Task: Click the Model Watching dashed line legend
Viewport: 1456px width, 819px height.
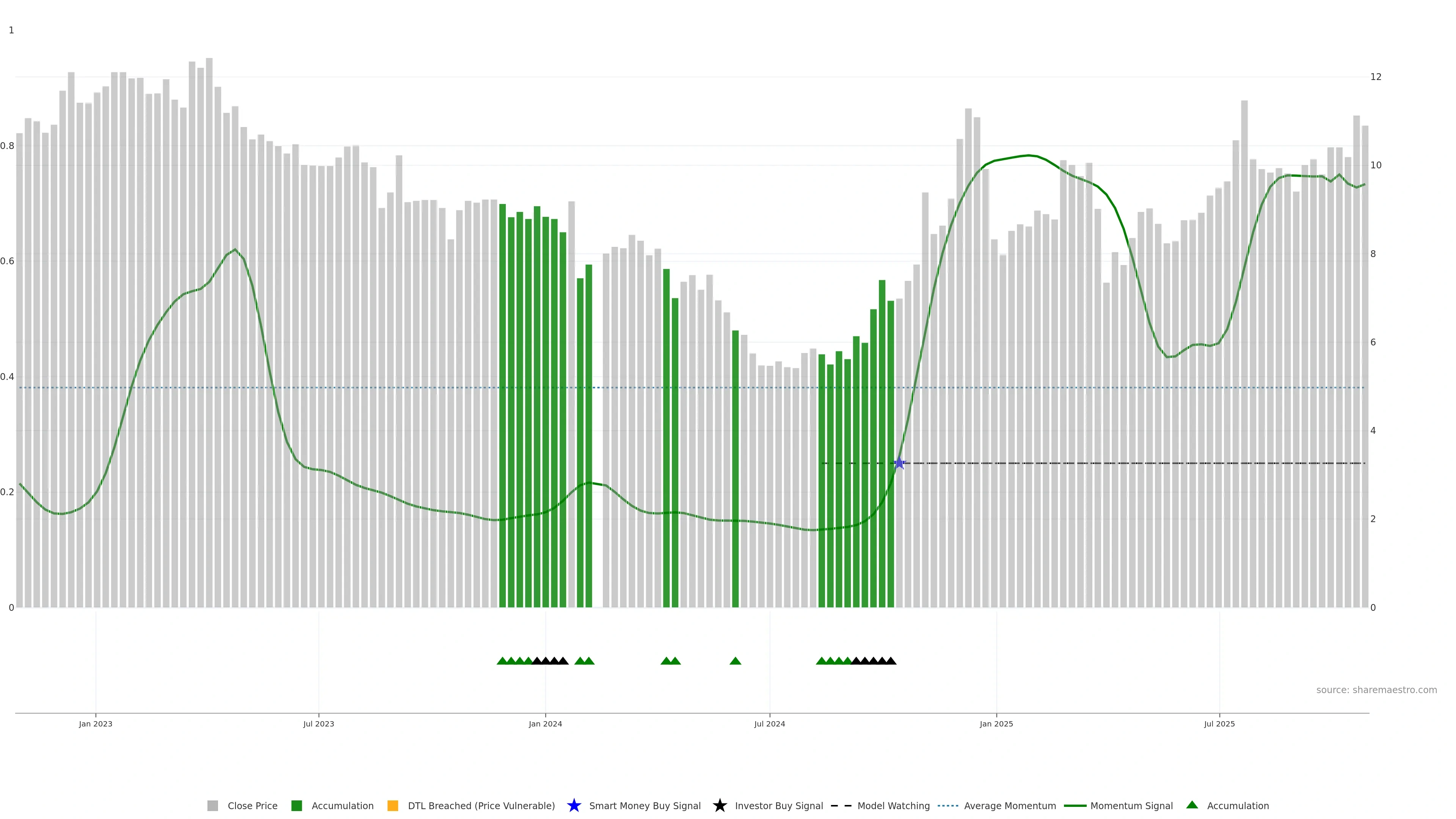Action: (841, 806)
